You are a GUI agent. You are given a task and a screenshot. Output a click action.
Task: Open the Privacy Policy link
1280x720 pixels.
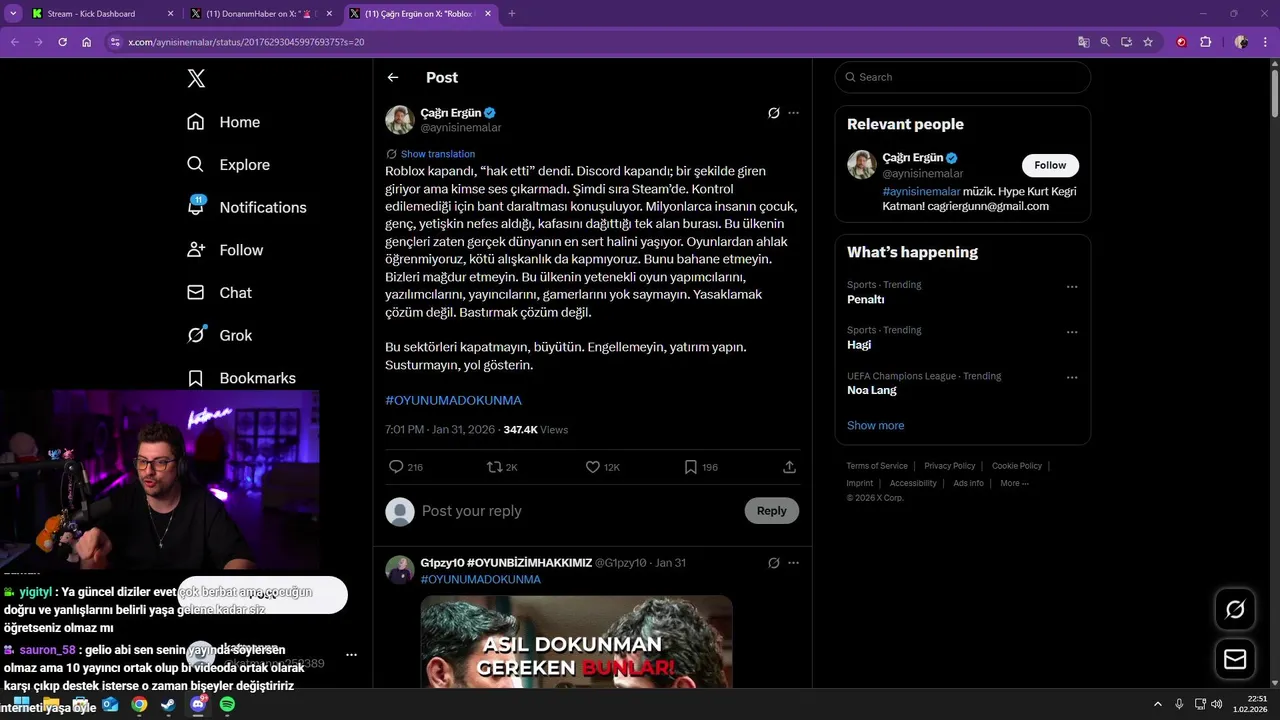coord(950,466)
